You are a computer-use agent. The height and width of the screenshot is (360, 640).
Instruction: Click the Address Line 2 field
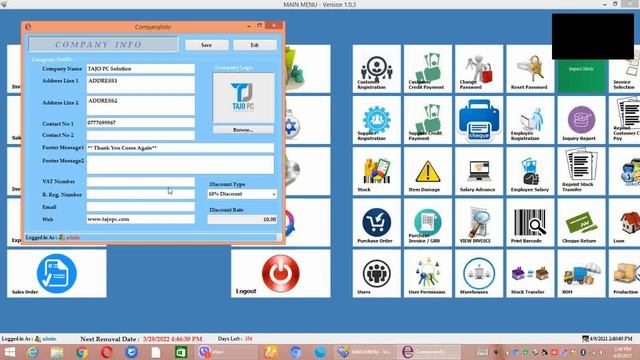140,105
